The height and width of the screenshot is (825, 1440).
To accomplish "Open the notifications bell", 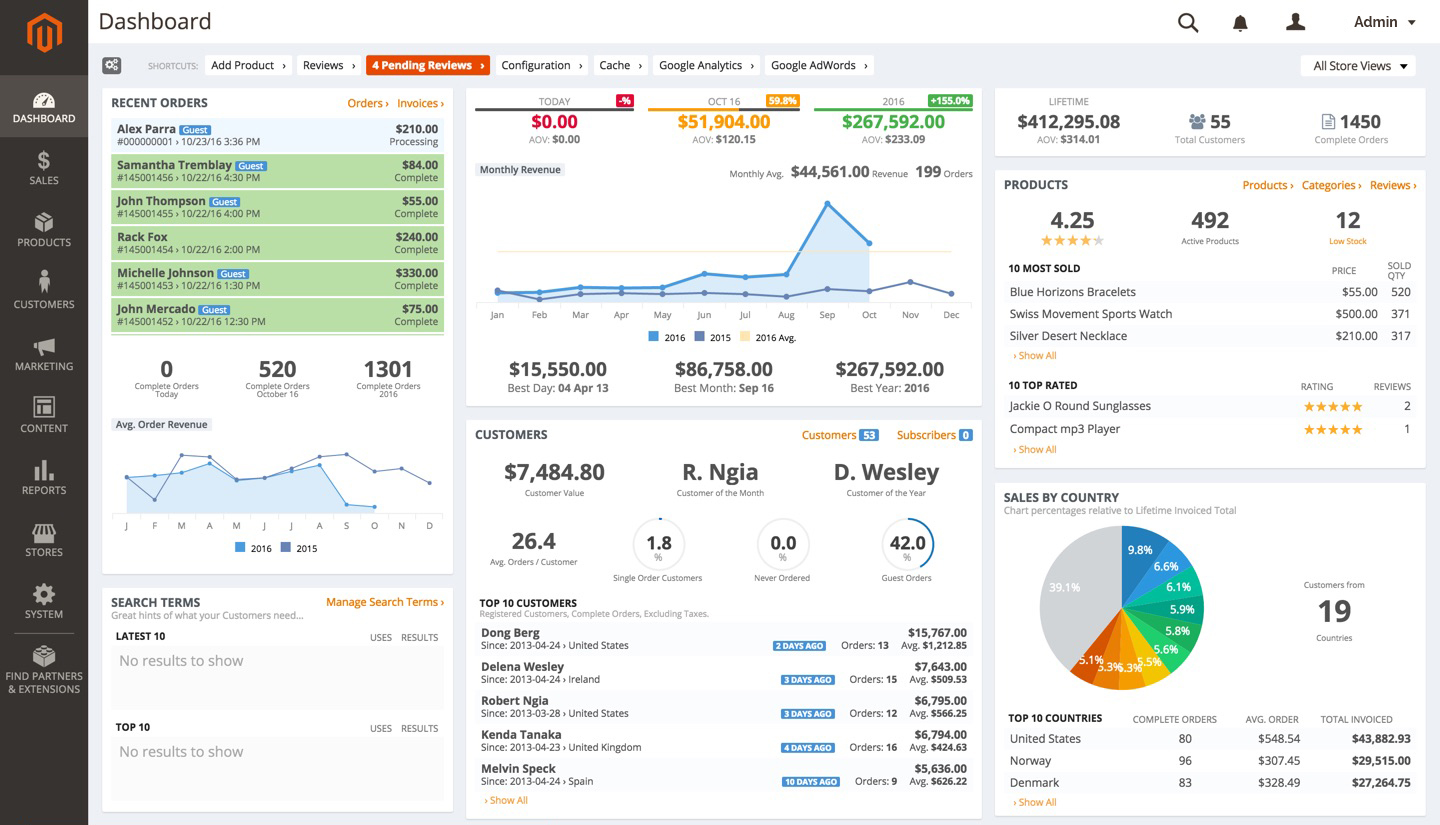I will (x=1240, y=23).
